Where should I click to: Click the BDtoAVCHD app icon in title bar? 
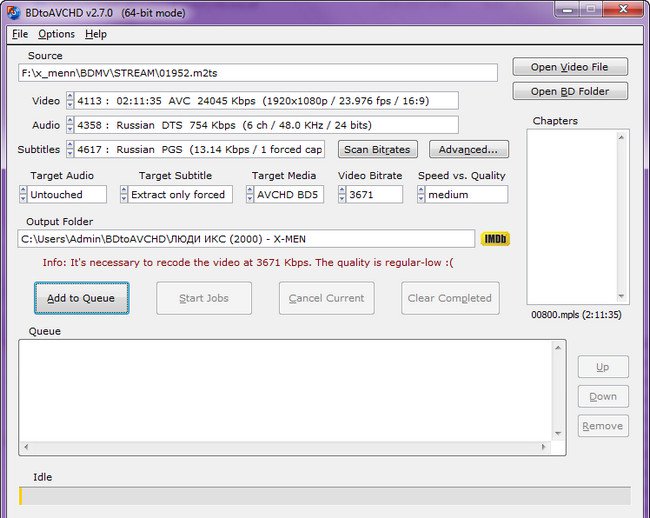(13, 12)
